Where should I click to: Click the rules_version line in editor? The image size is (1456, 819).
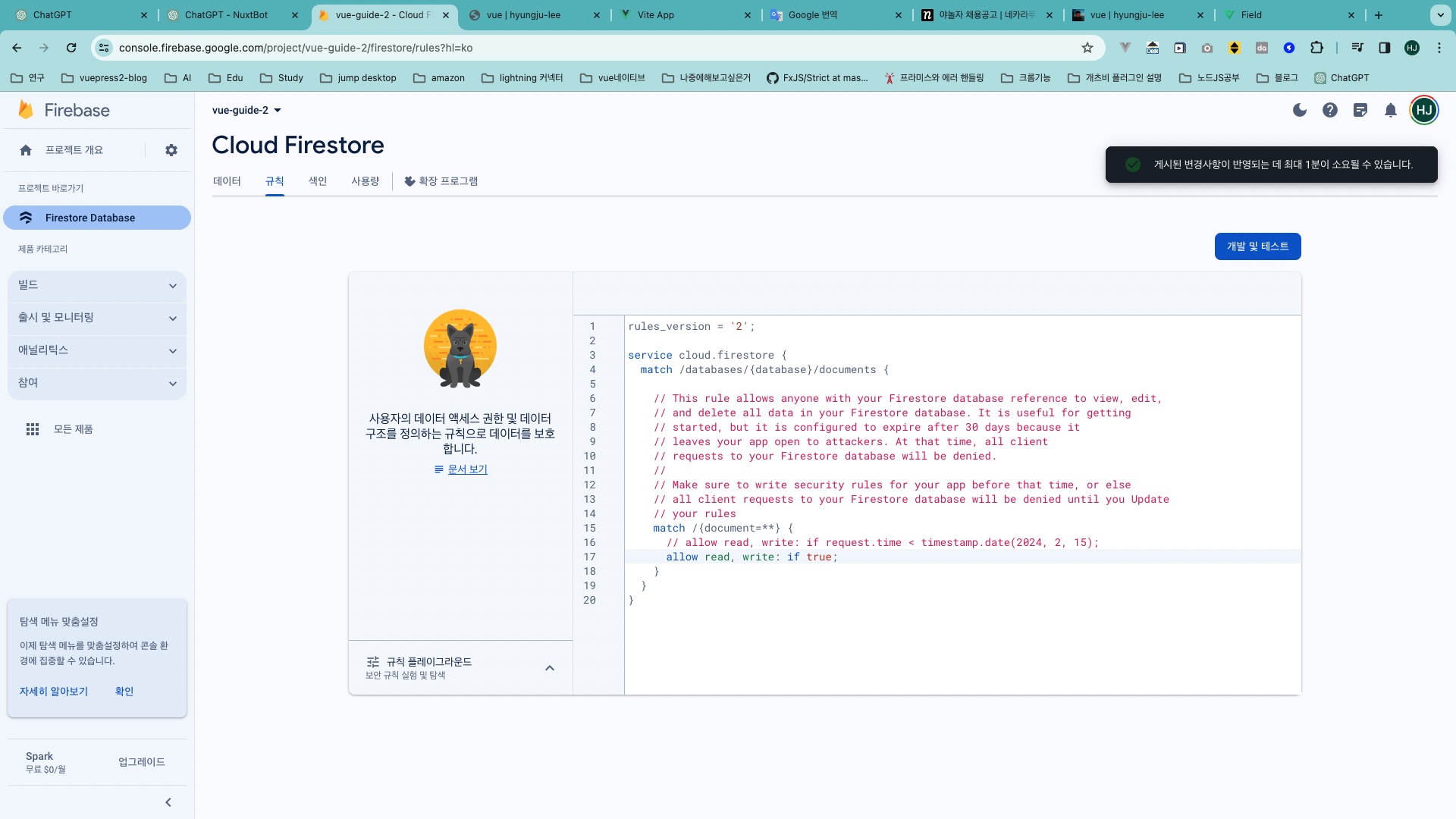[691, 326]
